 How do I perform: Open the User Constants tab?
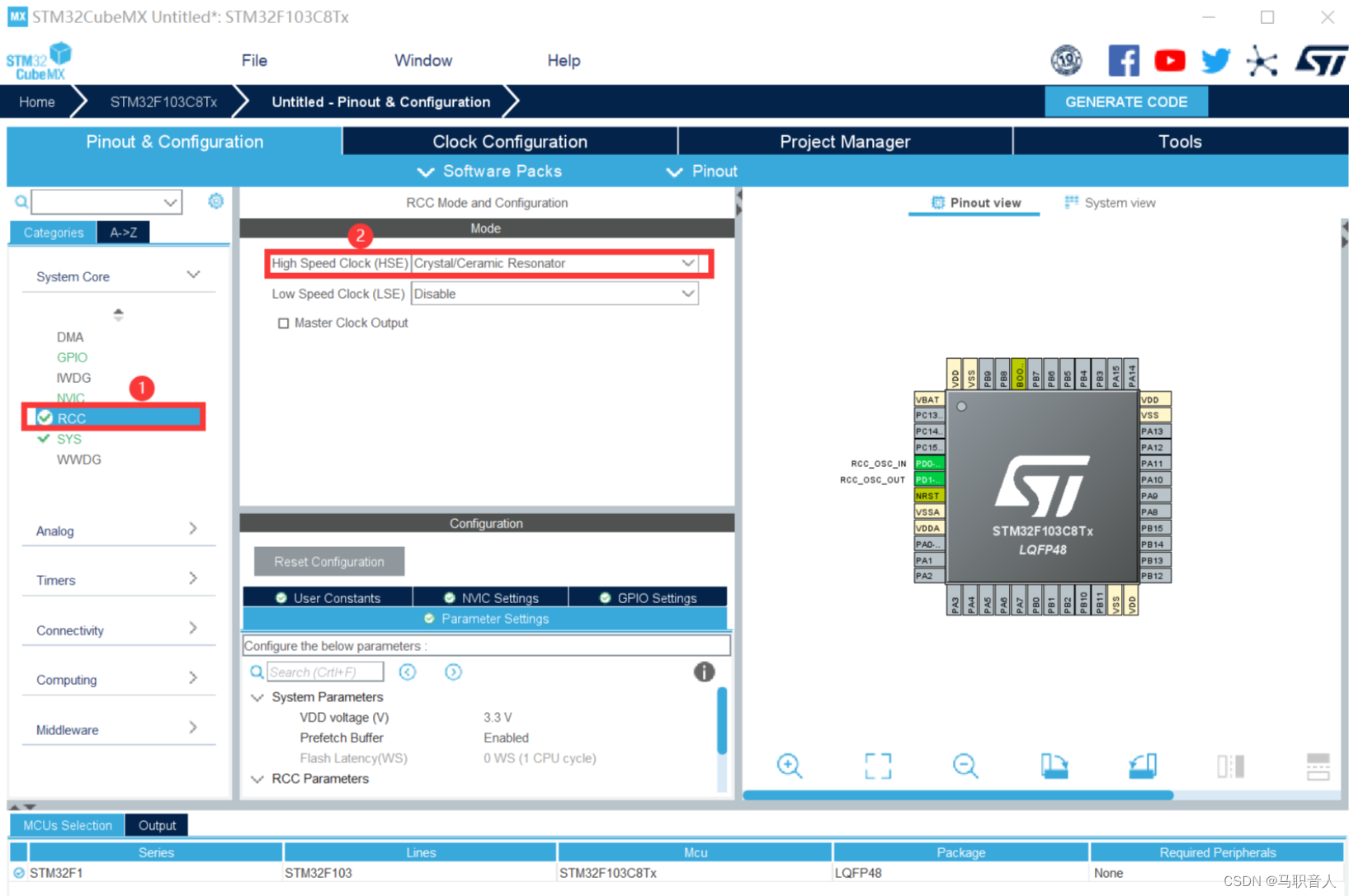click(328, 597)
